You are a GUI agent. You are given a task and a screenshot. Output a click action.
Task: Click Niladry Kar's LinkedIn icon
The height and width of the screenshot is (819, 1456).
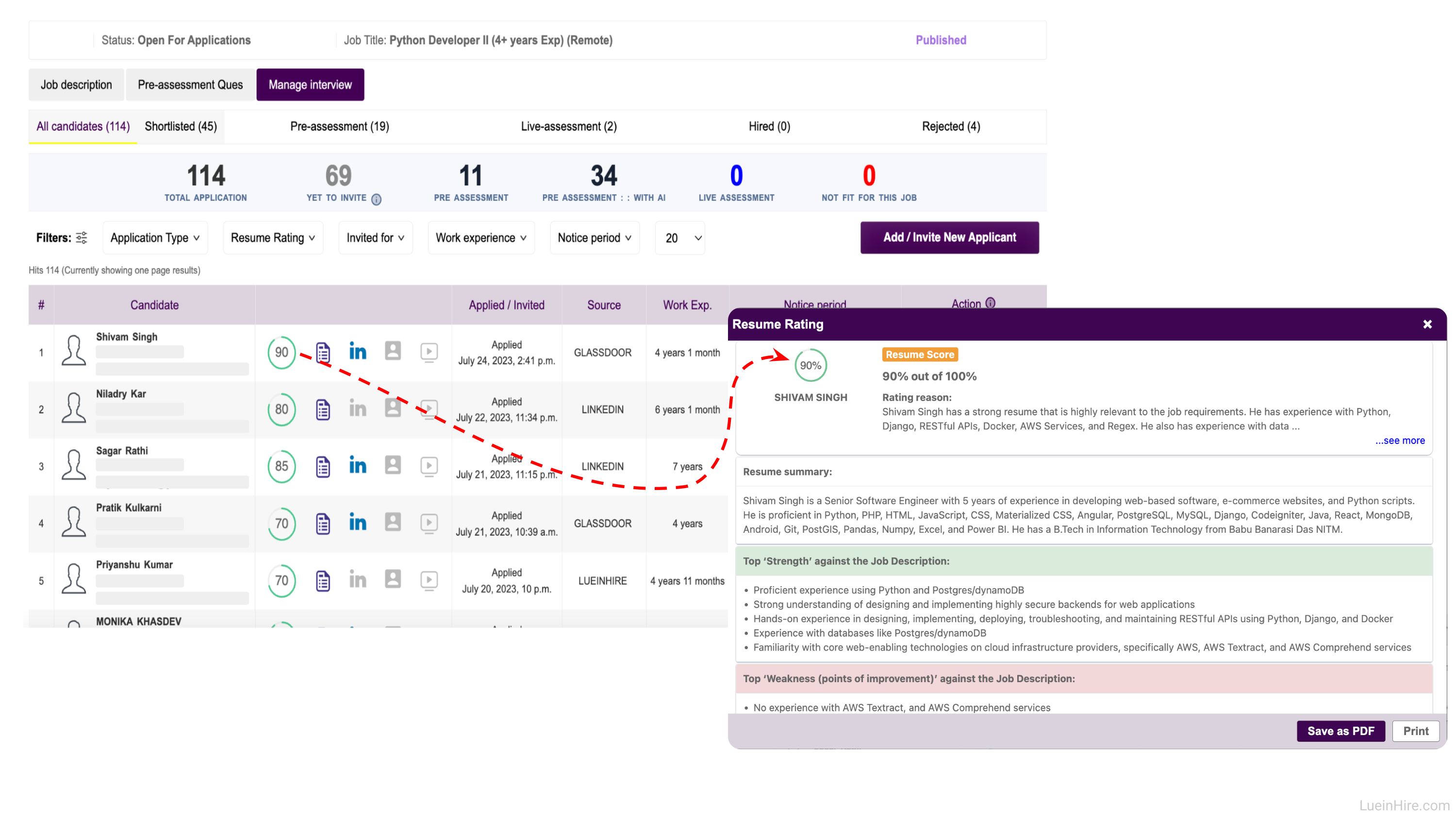tap(357, 409)
